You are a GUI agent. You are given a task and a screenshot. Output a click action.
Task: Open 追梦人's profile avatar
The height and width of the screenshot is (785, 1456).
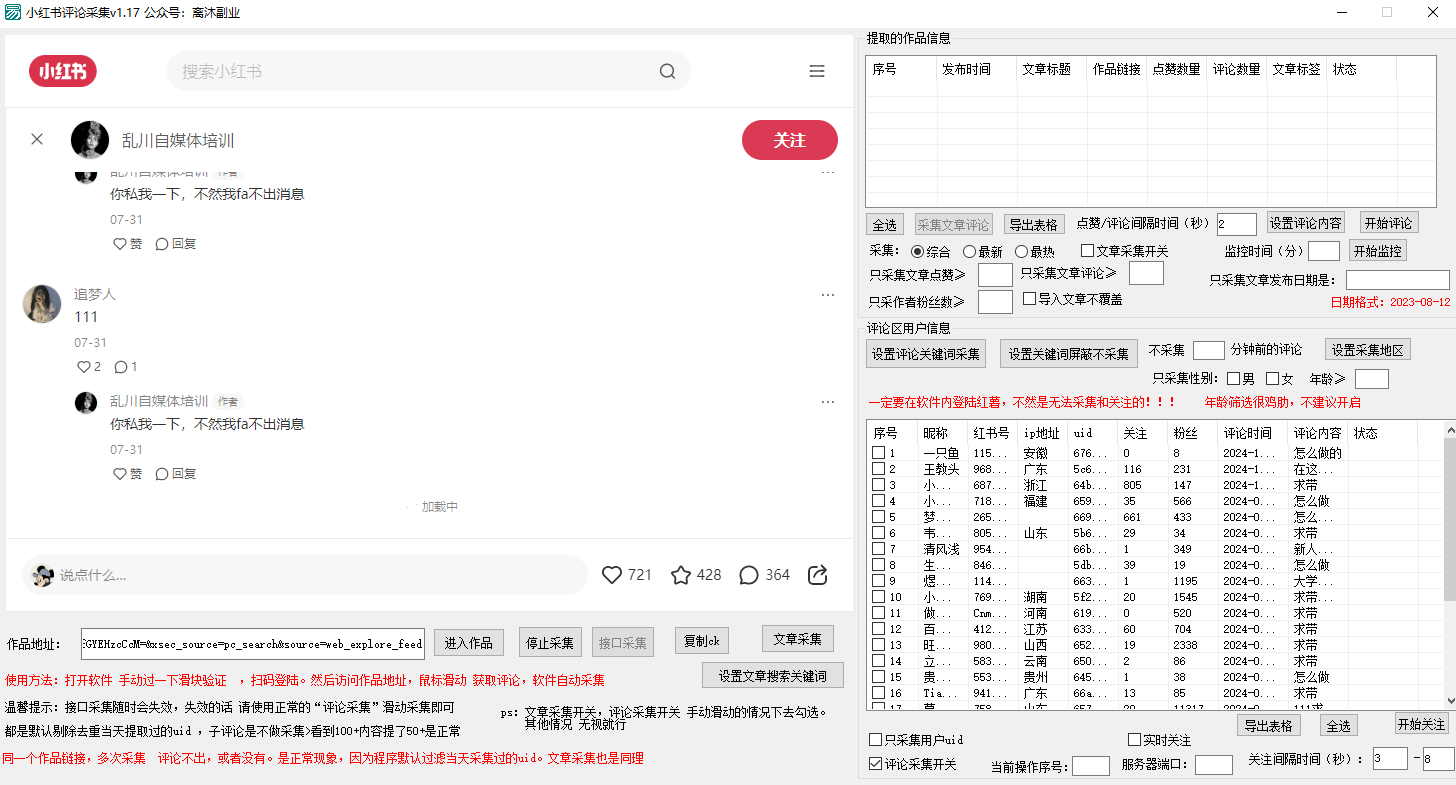[x=42, y=303]
